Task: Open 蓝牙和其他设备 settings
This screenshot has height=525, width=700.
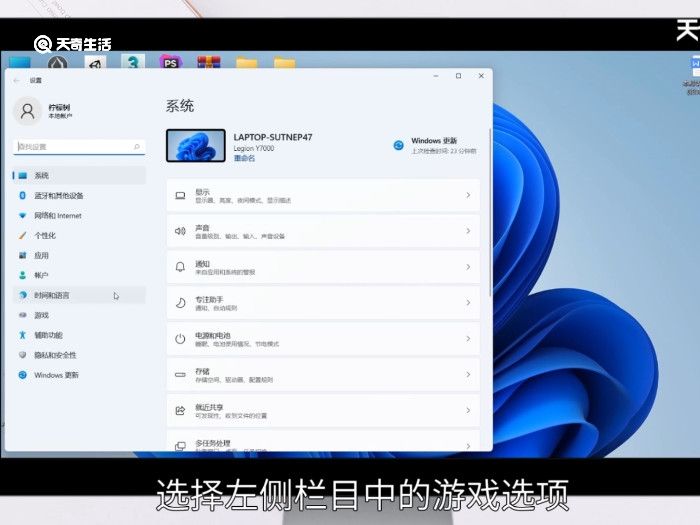Action: pos(79,196)
